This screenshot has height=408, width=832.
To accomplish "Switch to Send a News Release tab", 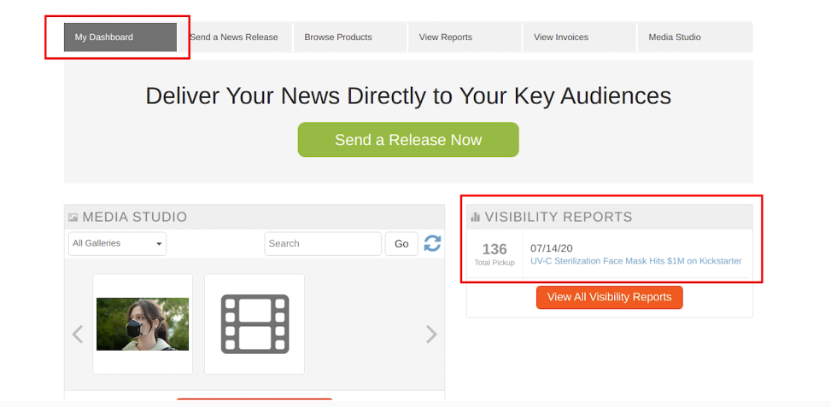I will click(x=234, y=37).
